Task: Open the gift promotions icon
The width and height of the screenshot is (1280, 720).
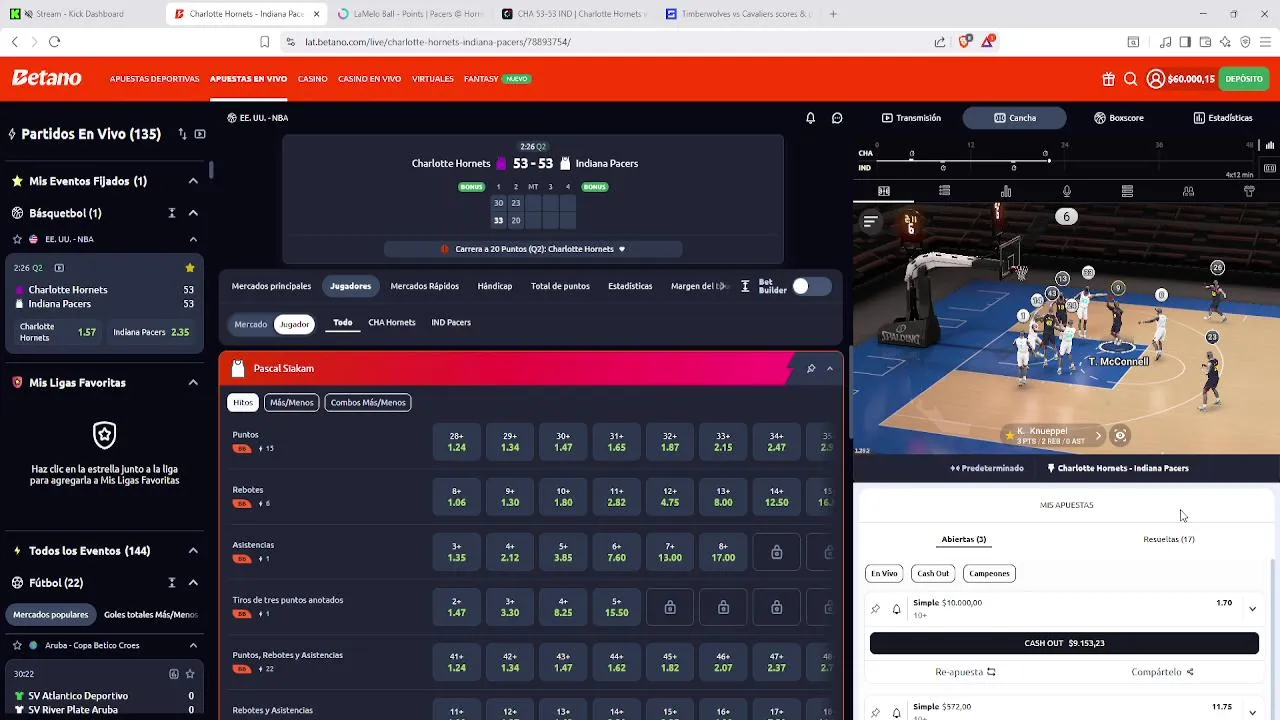Action: click(1108, 79)
